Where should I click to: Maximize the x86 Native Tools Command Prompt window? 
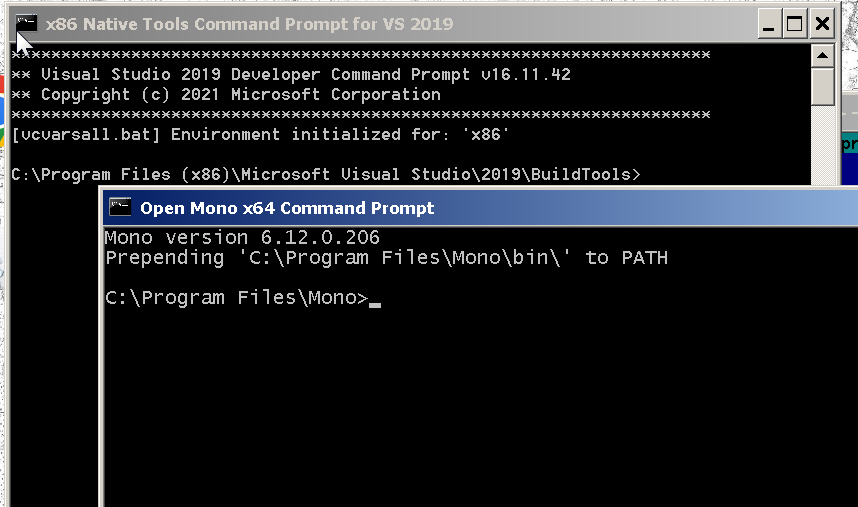click(x=796, y=23)
